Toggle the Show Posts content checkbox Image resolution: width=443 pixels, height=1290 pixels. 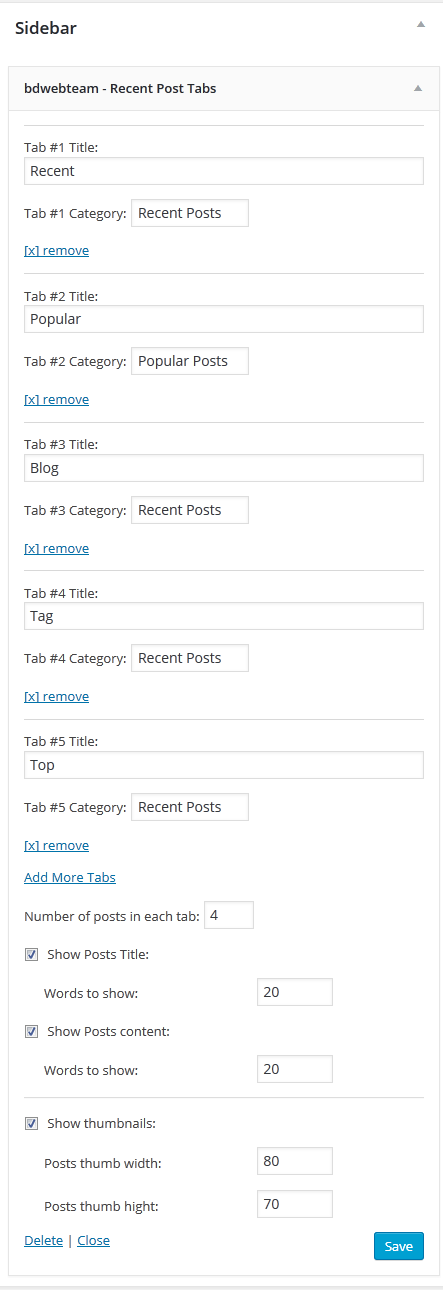tap(31, 1031)
